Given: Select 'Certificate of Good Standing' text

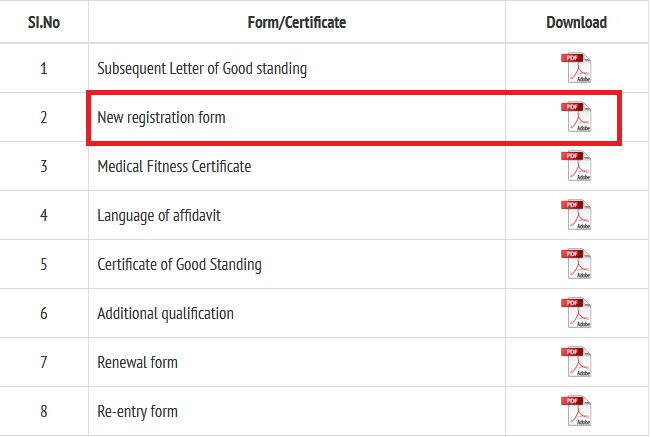Looking at the screenshot, I should (179, 264).
